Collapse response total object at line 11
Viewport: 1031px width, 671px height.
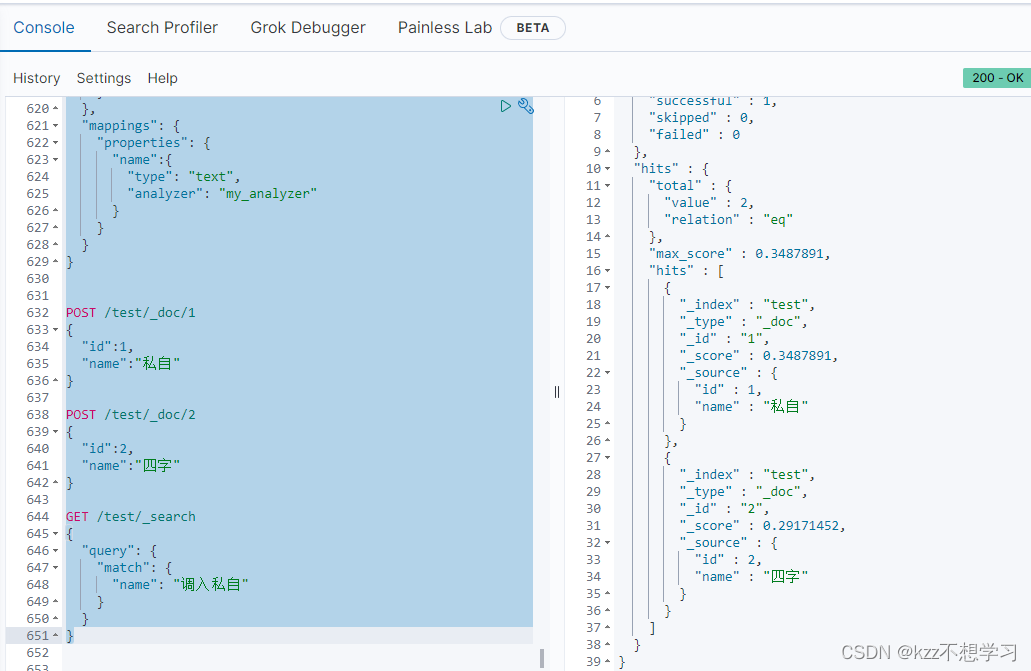[608, 186]
